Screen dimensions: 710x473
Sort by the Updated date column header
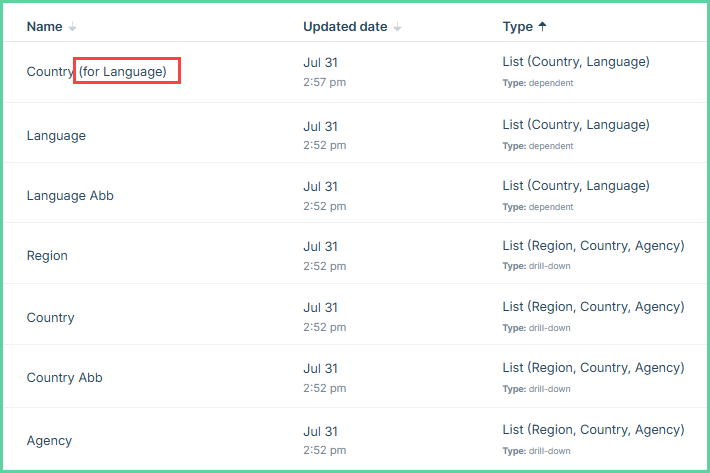[345, 27]
